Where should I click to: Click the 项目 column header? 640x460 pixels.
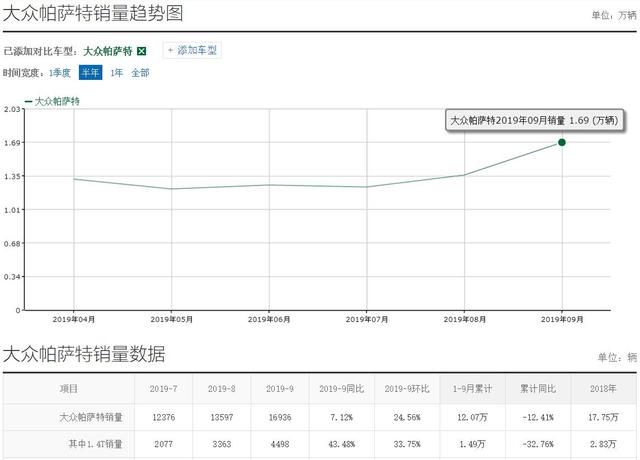[x=69, y=389]
